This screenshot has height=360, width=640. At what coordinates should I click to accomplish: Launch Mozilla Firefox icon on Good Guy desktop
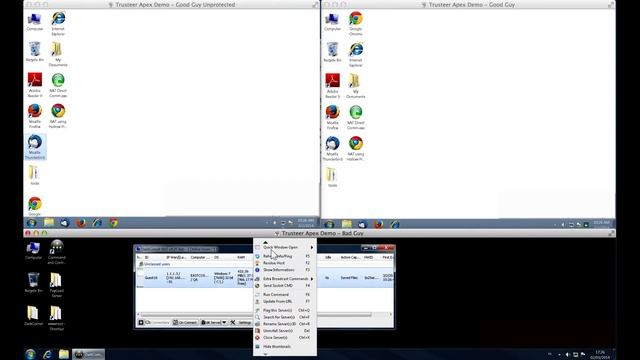pyautogui.click(x=333, y=117)
